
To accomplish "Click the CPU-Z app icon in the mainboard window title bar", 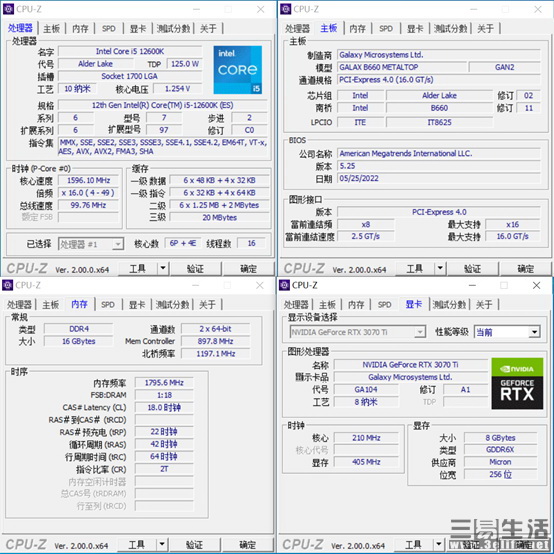I will (285, 9).
